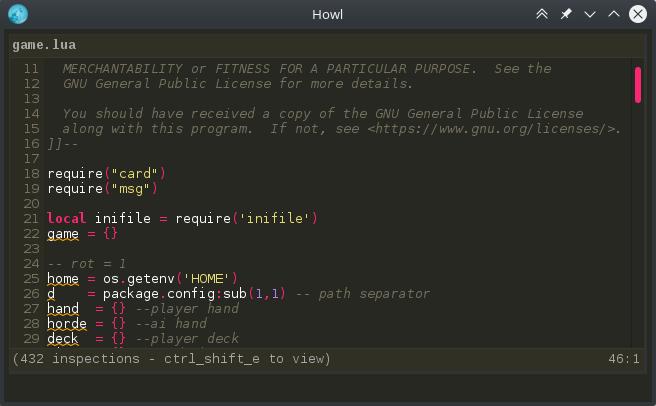Pin the window using the pin icon
This screenshot has width=656, height=406.
(x=566, y=14)
